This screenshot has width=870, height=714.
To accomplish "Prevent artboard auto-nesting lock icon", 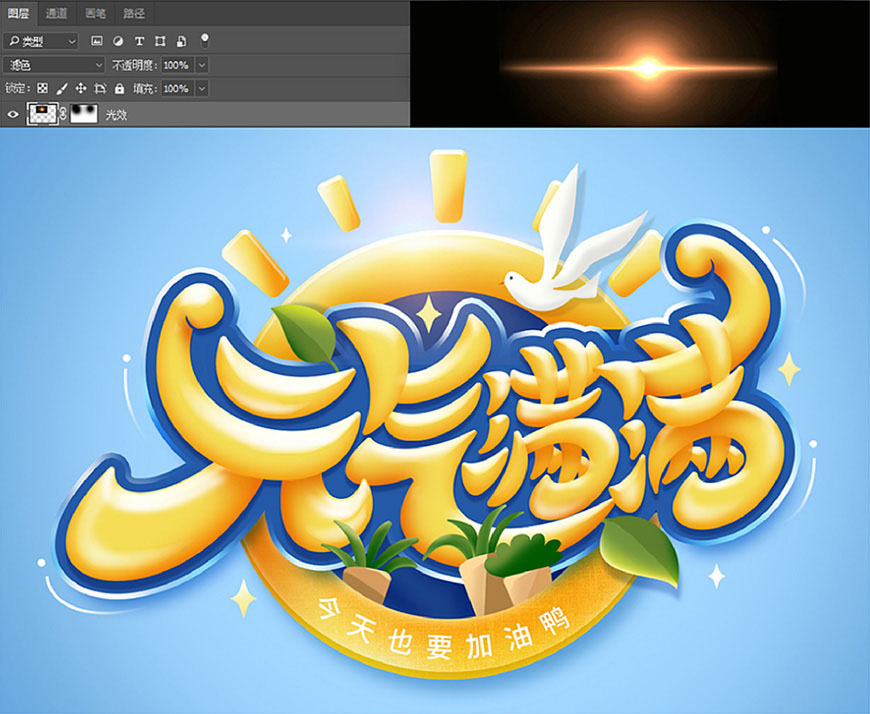I will 100,88.
